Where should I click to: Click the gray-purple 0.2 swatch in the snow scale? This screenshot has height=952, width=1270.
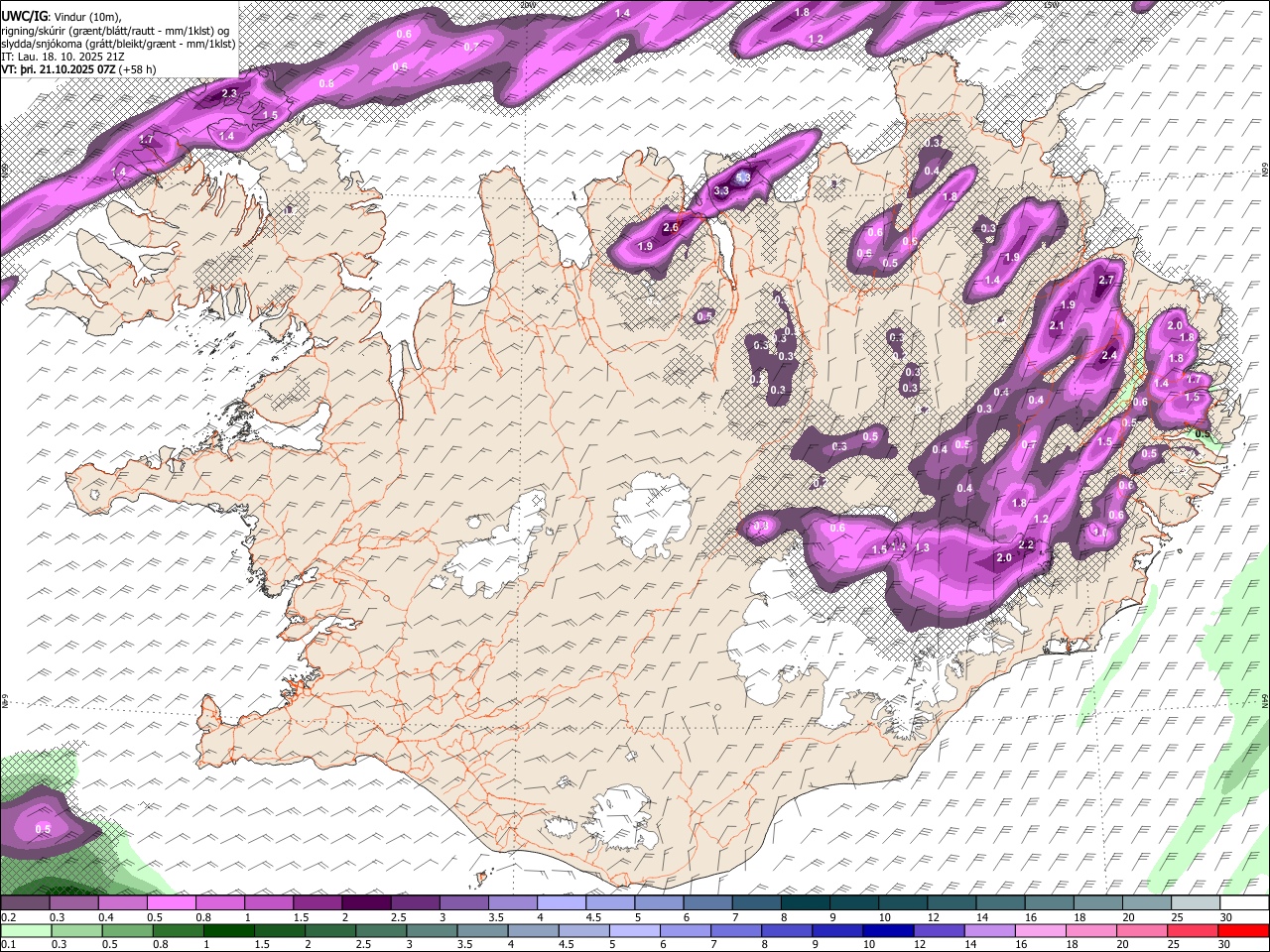26,903
